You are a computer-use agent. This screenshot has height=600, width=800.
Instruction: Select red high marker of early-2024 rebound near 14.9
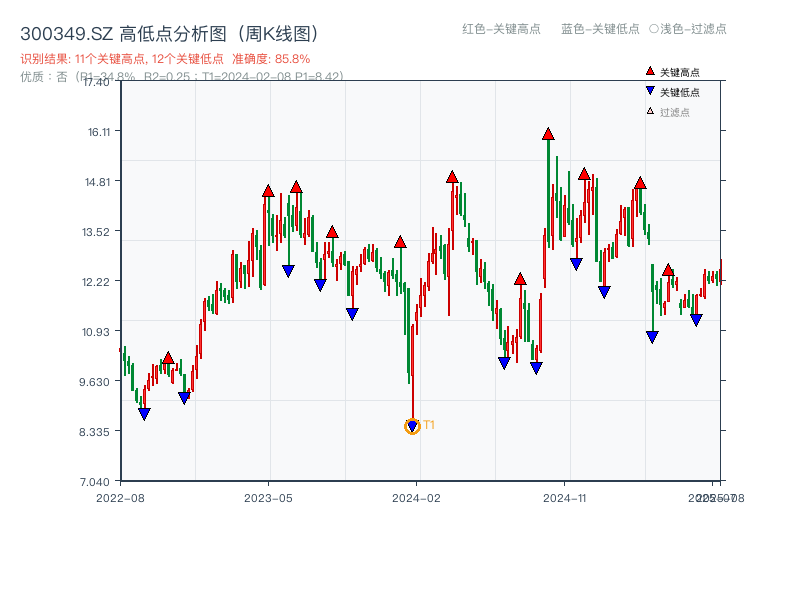[452, 177]
